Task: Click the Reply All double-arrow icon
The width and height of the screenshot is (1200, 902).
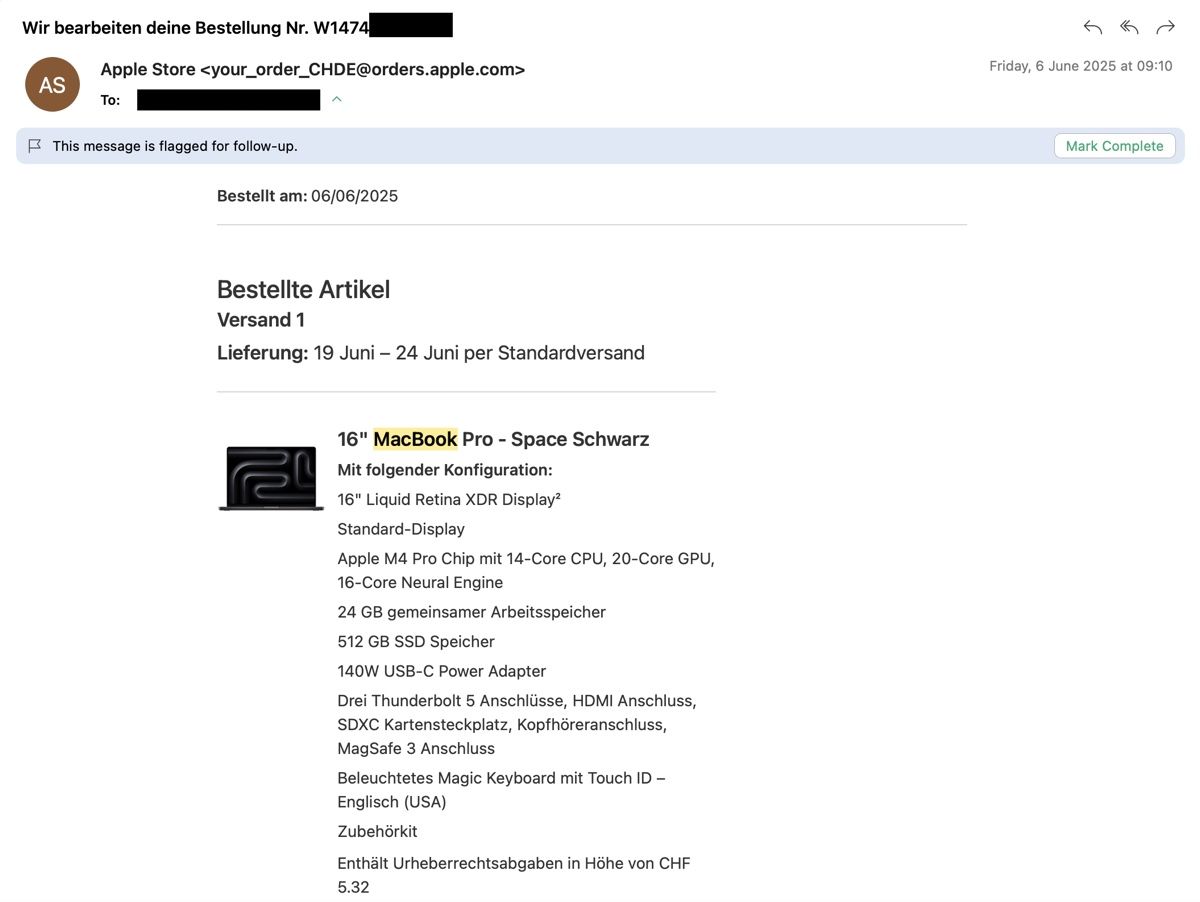Action: tap(1129, 27)
